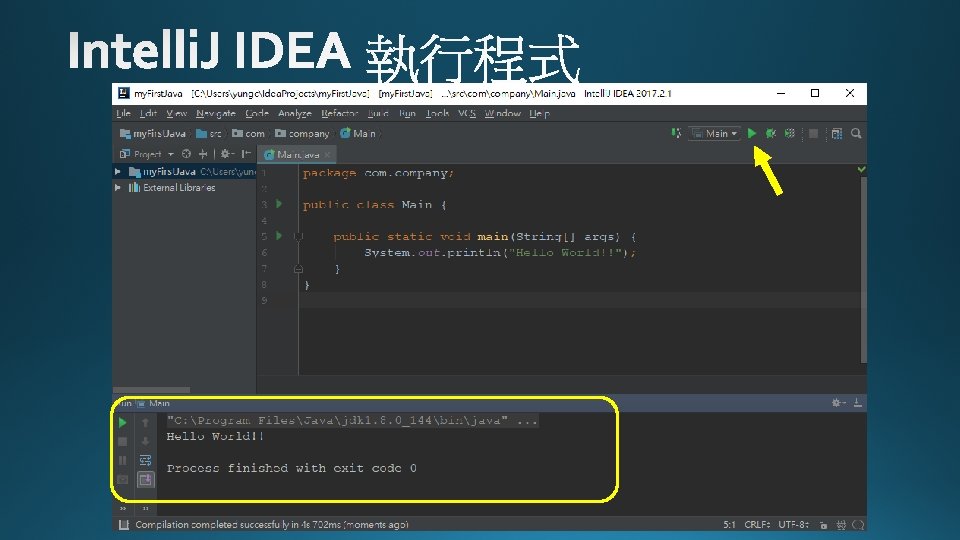This screenshot has width=960, height=540.
Task: Open the File menu
Action: click(123, 113)
